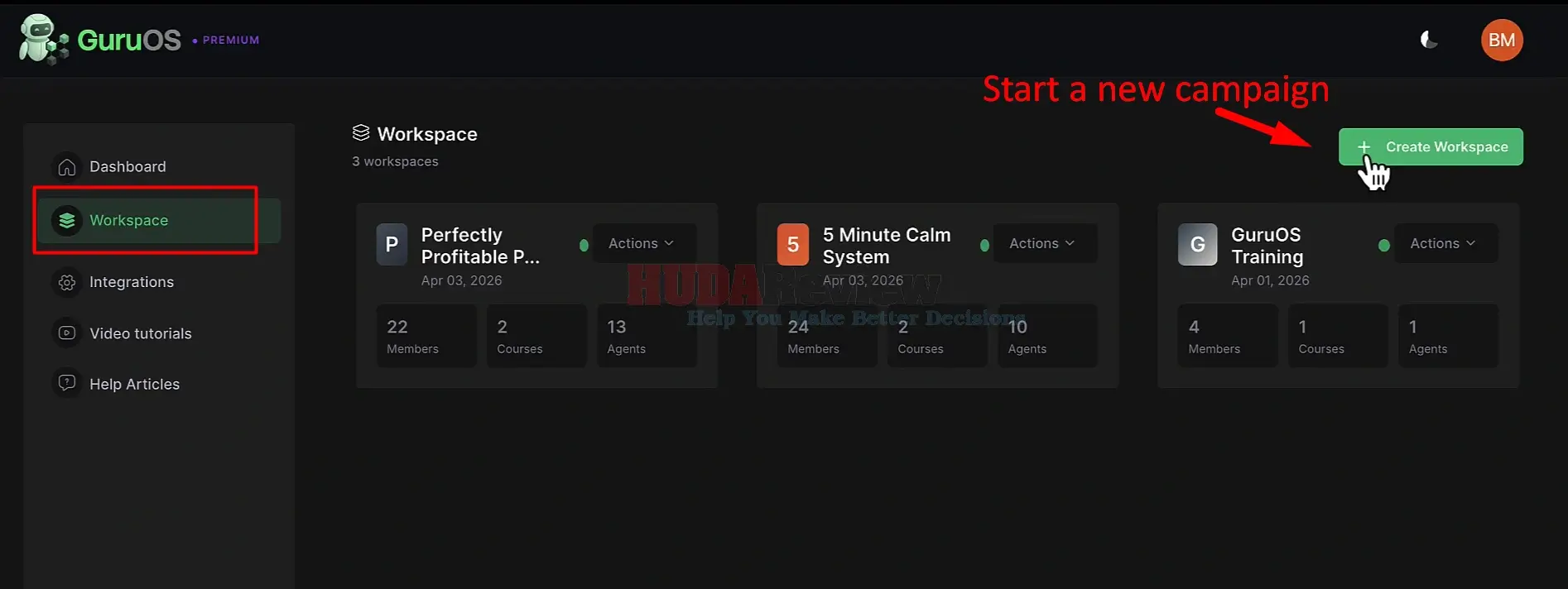Click Apr 03, 2026 under Perfectly Profitable
The height and width of the screenshot is (589, 1568).
[x=461, y=280]
